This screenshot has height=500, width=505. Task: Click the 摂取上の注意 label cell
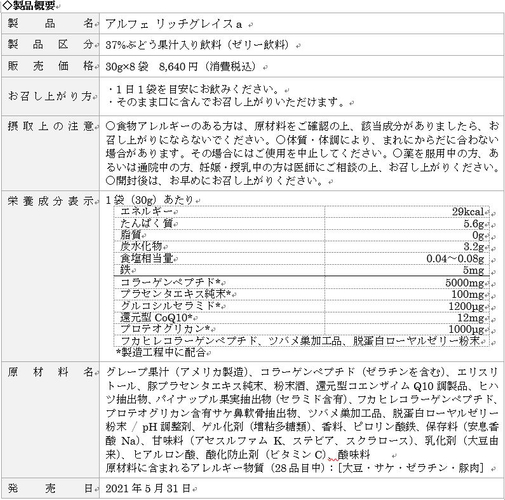tap(51, 153)
